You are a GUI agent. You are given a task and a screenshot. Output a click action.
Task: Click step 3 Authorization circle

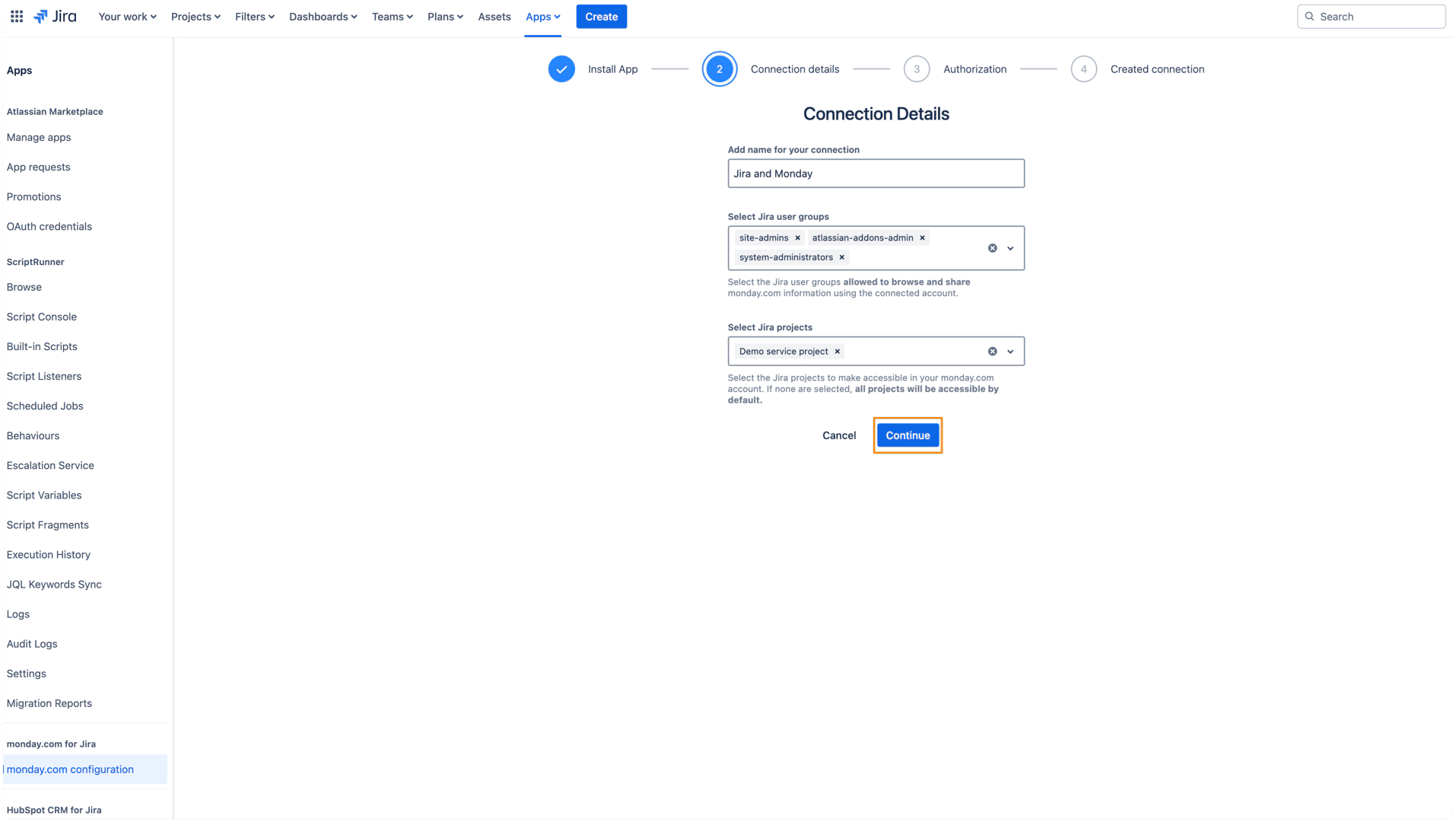point(917,69)
